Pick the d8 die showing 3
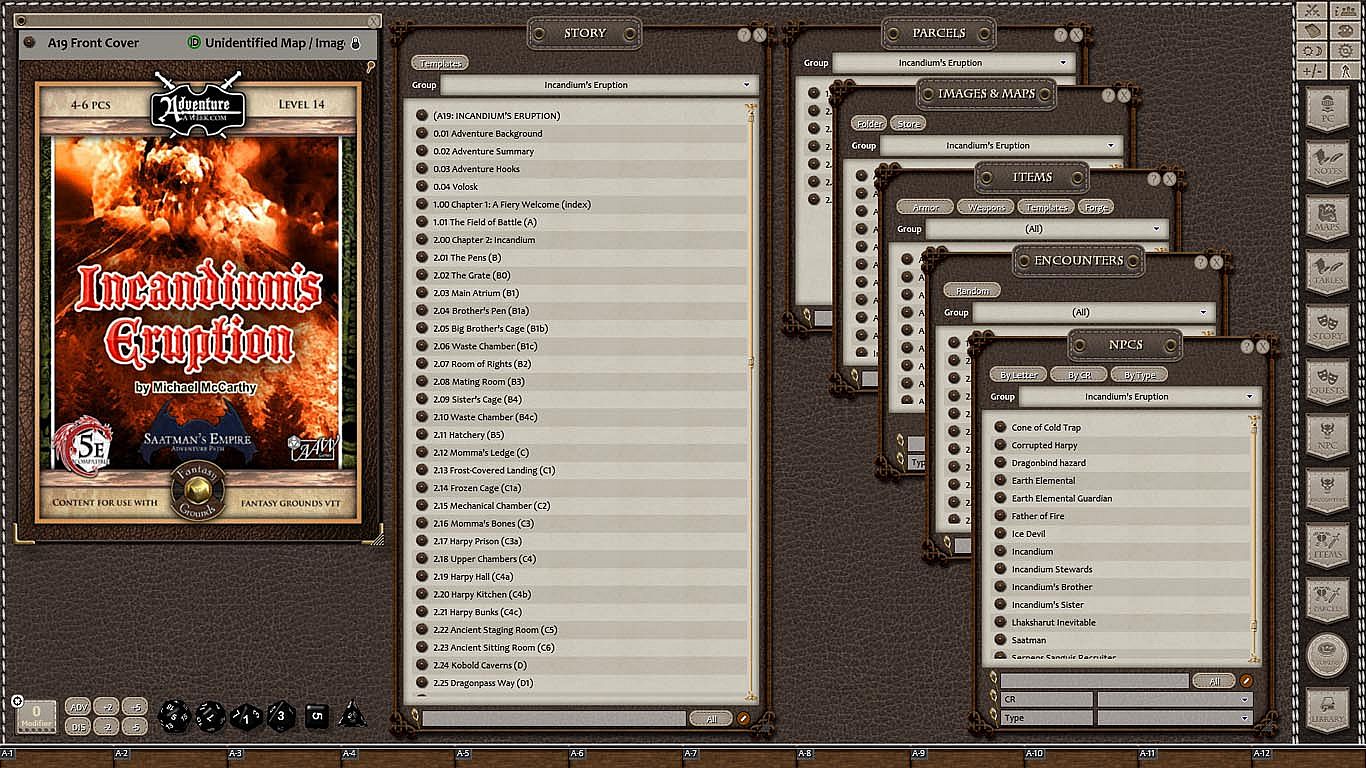The image size is (1366, 768). [x=281, y=715]
